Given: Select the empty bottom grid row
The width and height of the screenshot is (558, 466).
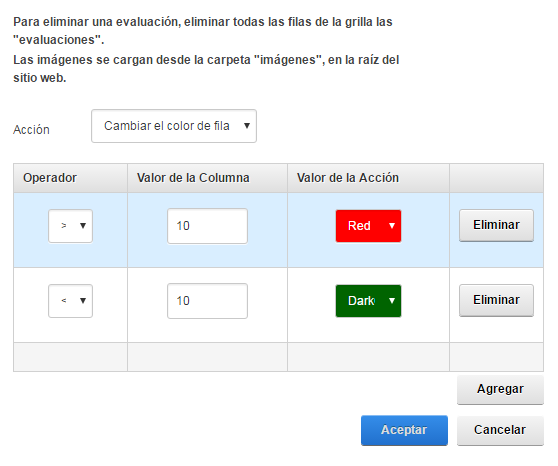Looking at the screenshot, I should pyautogui.click(x=278, y=357).
